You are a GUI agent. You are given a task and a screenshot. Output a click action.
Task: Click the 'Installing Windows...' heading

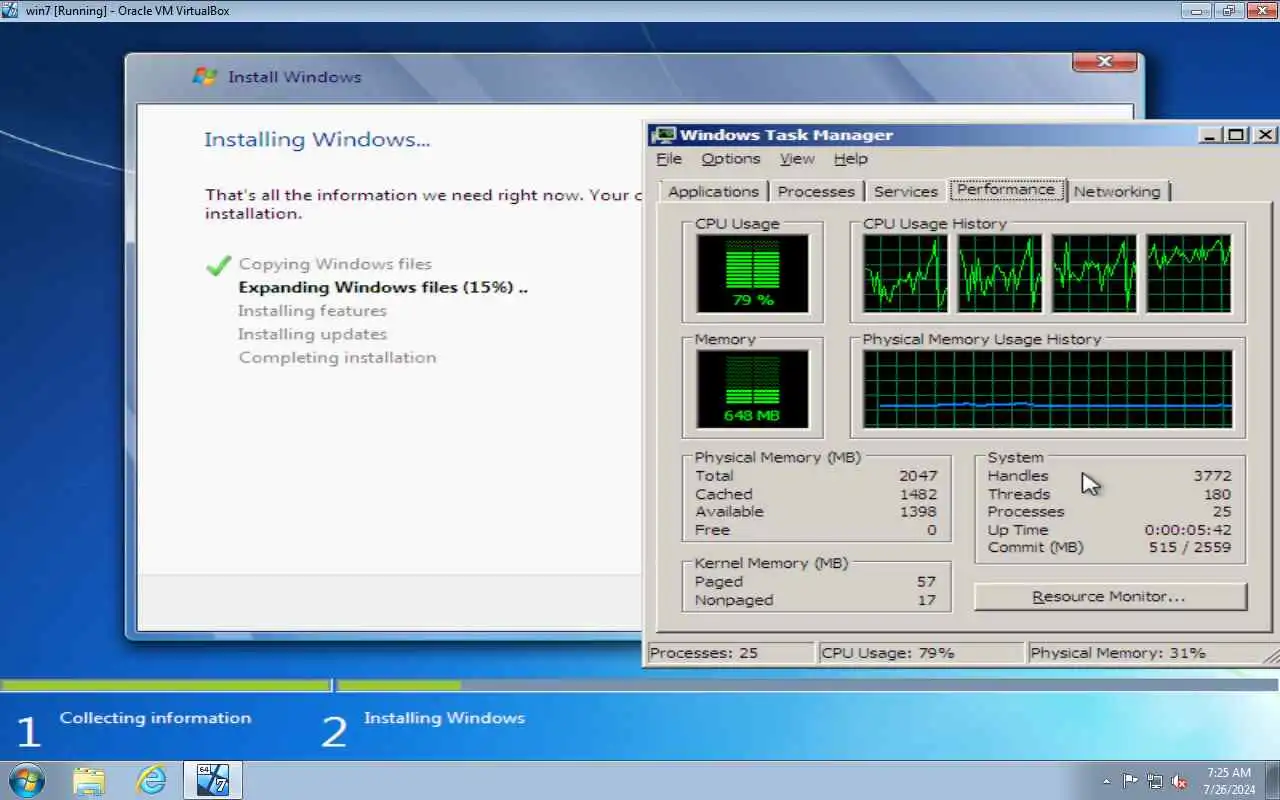click(317, 140)
